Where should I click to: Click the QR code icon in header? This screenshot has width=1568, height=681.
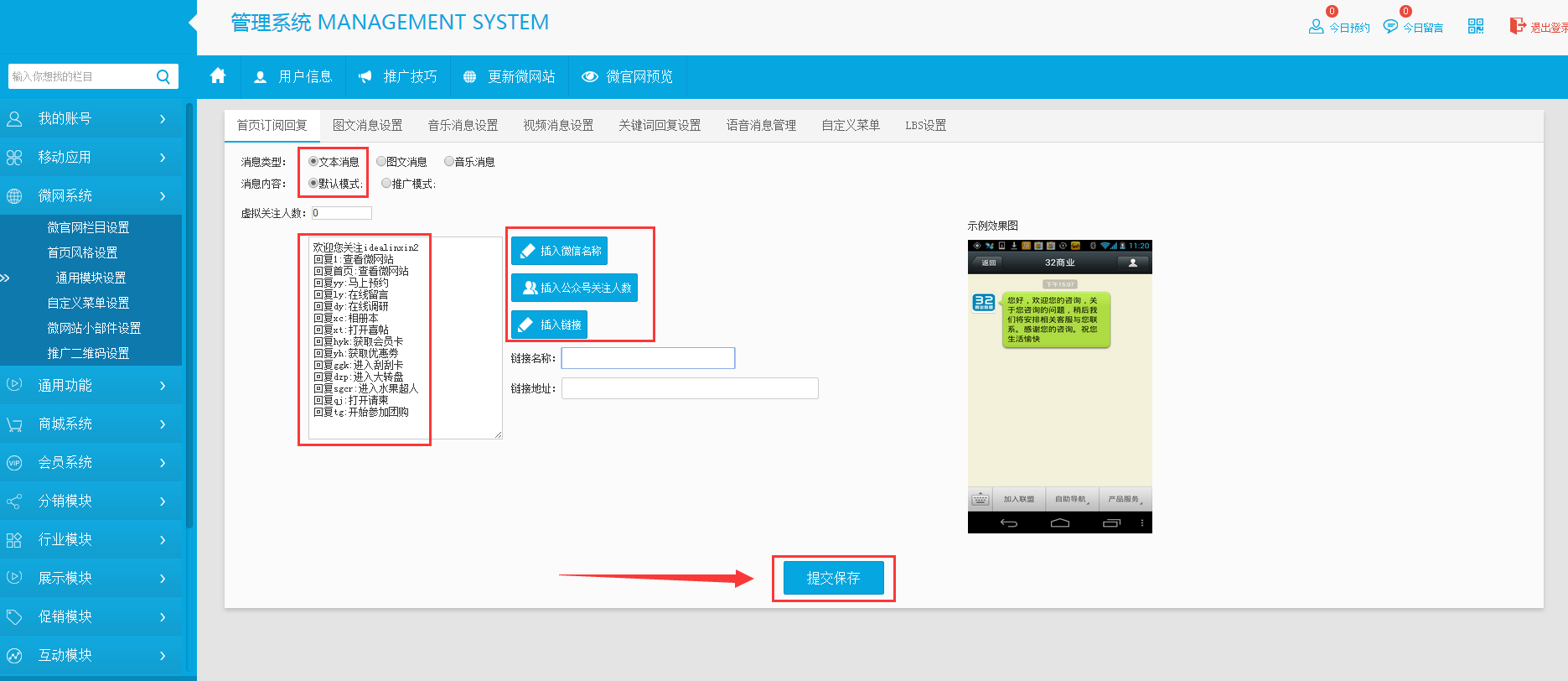tap(1476, 27)
